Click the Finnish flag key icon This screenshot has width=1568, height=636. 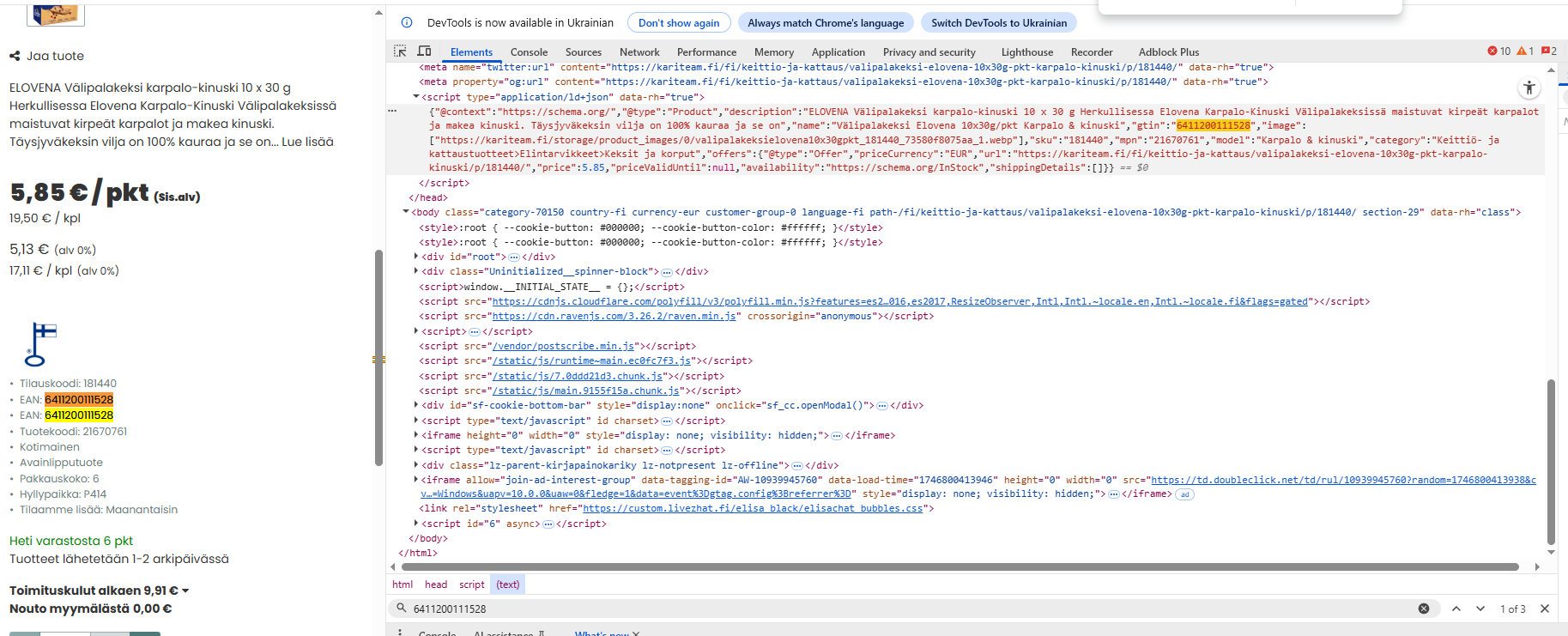pyautogui.click(x=40, y=344)
